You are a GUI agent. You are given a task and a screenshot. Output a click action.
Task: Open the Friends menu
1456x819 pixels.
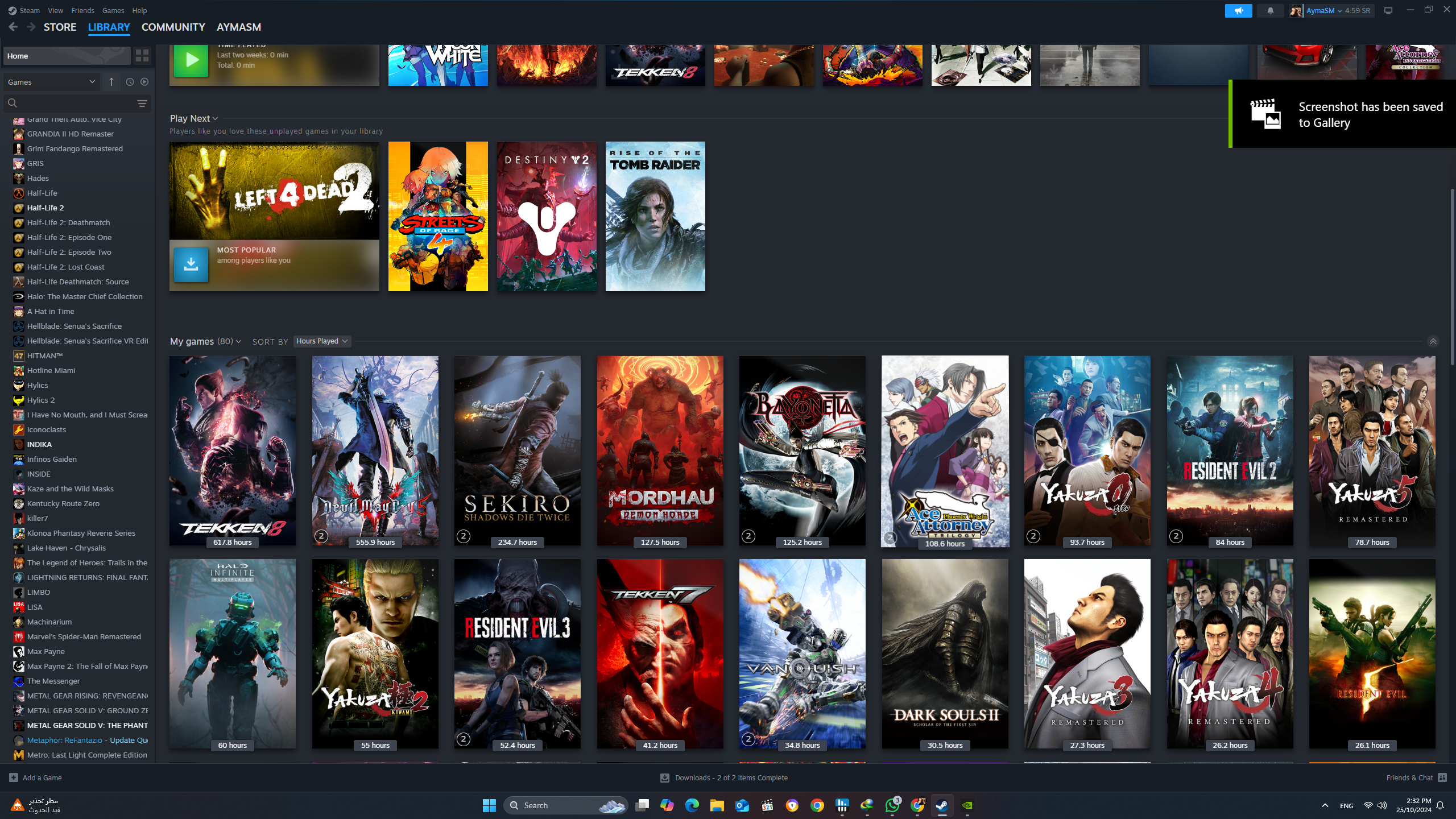(x=83, y=10)
